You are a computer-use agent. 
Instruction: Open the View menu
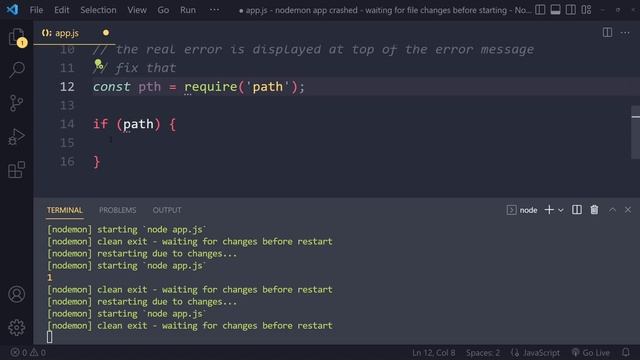137,10
